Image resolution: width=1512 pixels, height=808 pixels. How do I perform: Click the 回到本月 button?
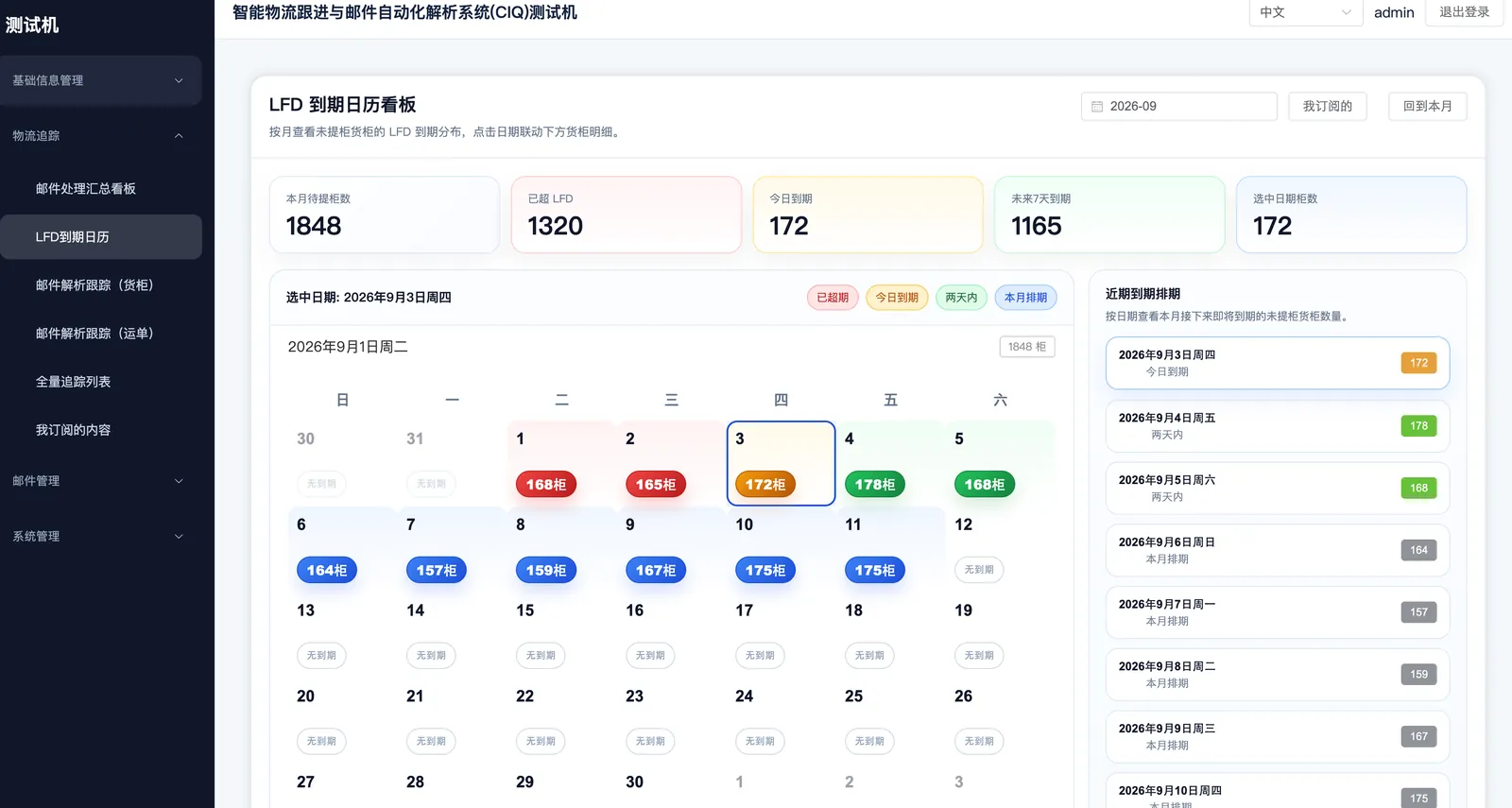pos(1428,106)
